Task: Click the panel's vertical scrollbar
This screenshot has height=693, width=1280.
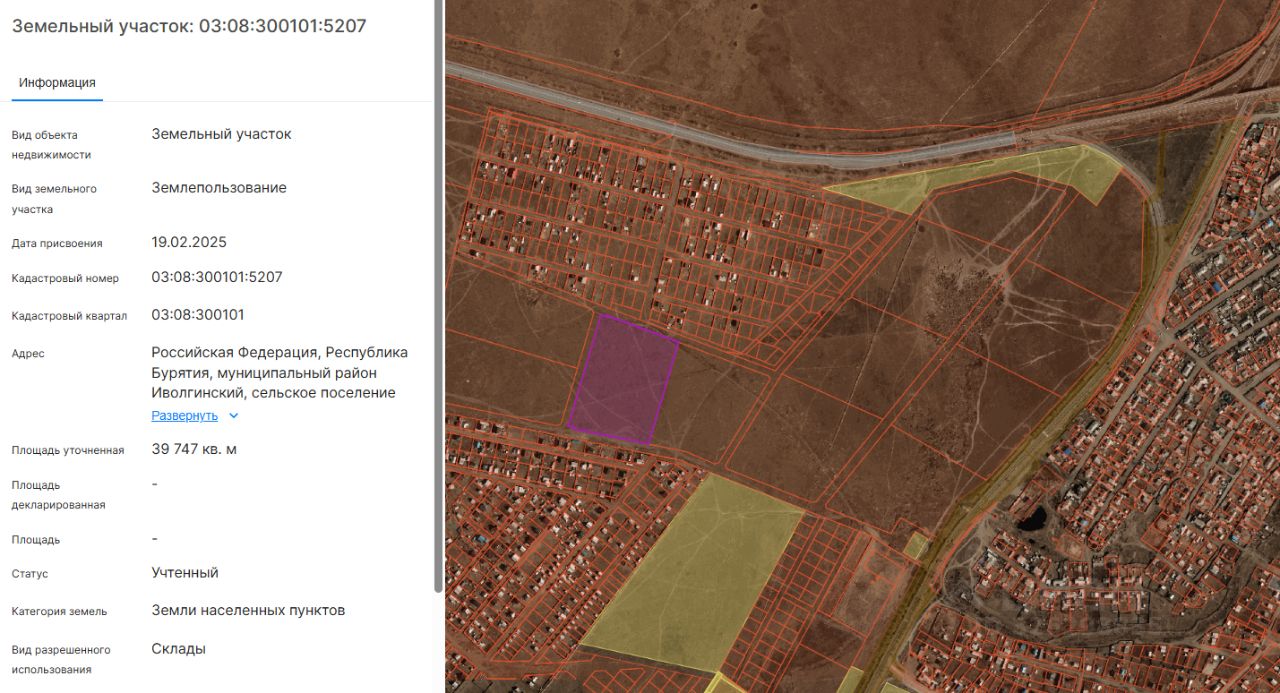Action: (x=438, y=296)
